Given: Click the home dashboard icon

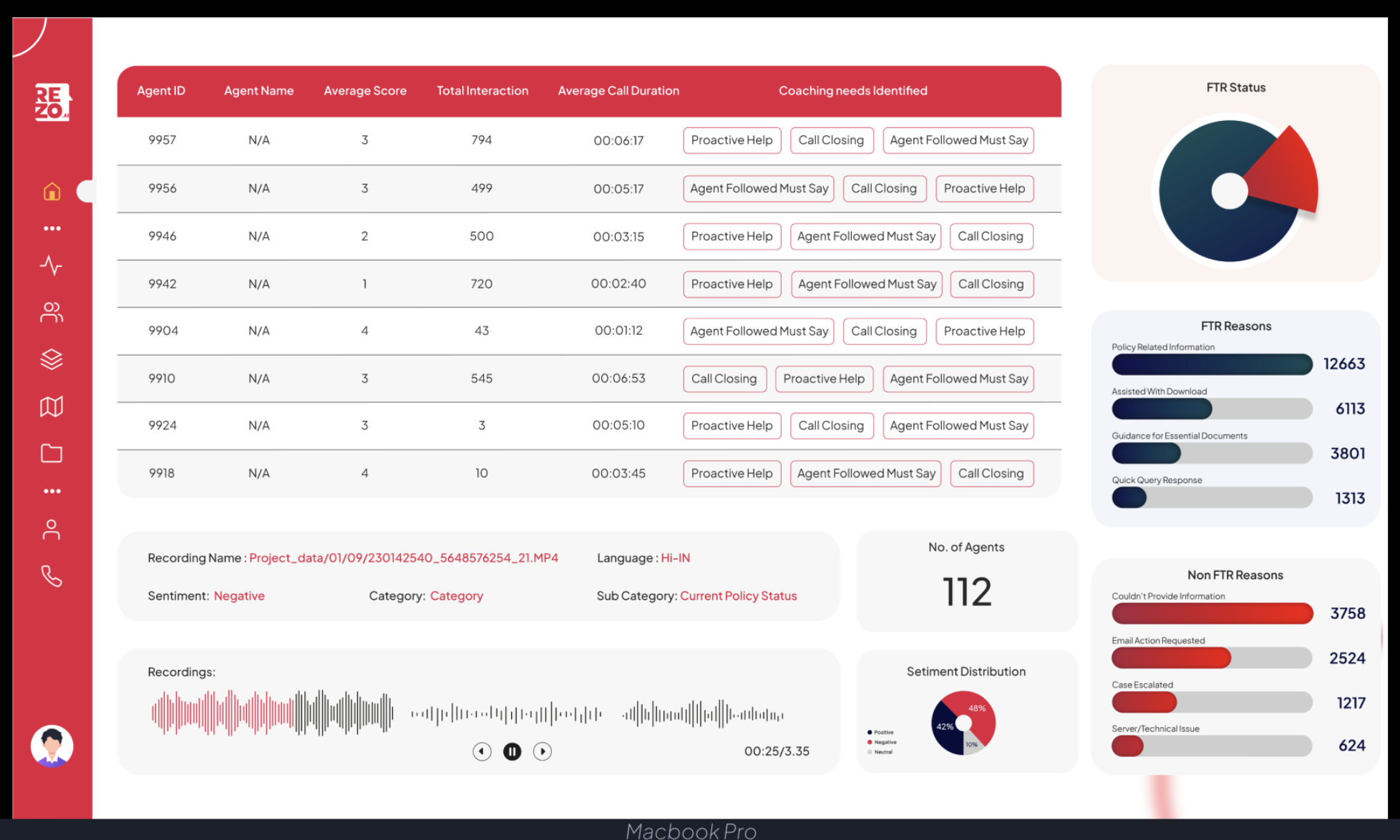Looking at the screenshot, I should (51, 191).
